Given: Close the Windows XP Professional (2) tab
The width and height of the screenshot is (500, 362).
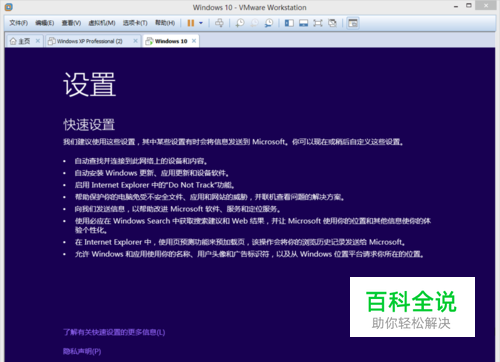Looking at the screenshot, I should point(135,41).
